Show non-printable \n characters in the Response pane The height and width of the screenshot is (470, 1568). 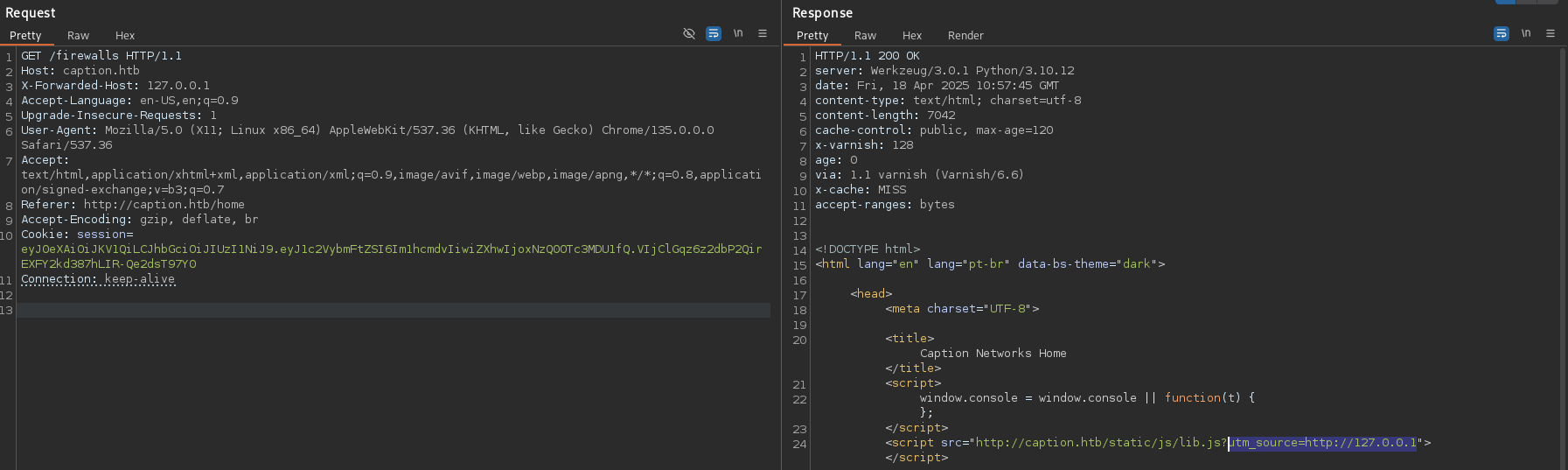click(x=1526, y=33)
